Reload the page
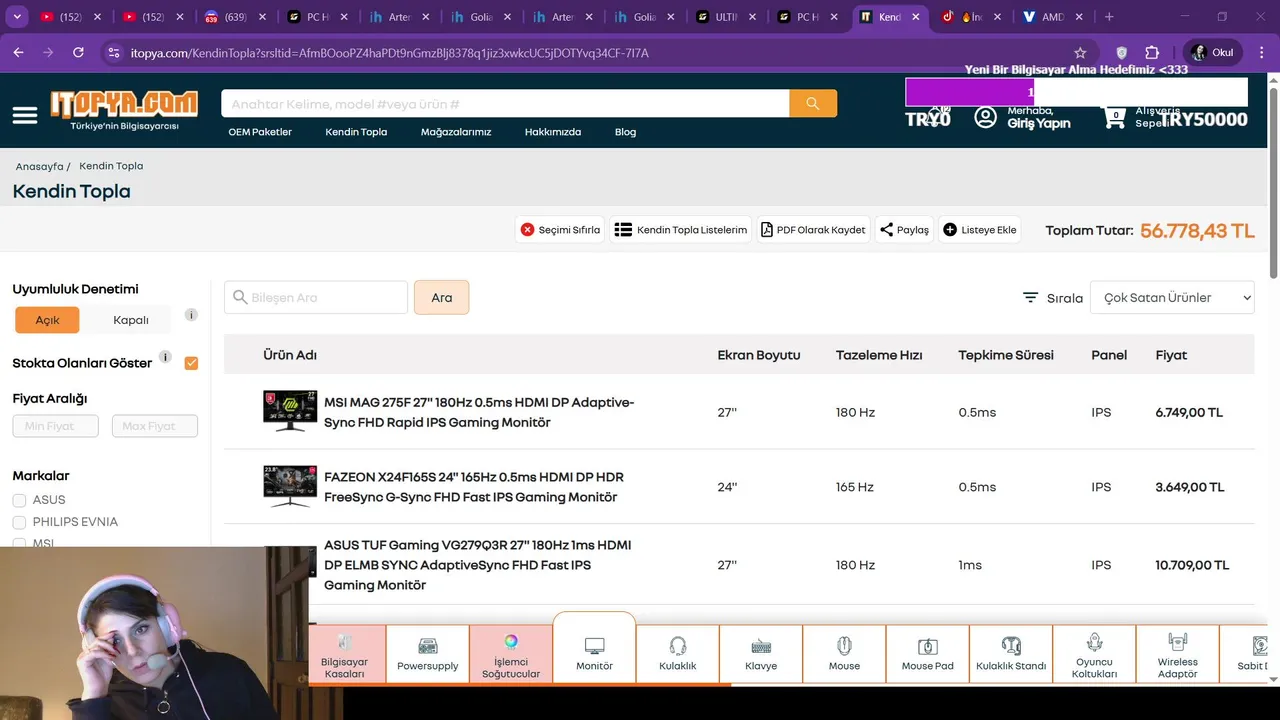 pyautogui.click(x=78, y=53)
